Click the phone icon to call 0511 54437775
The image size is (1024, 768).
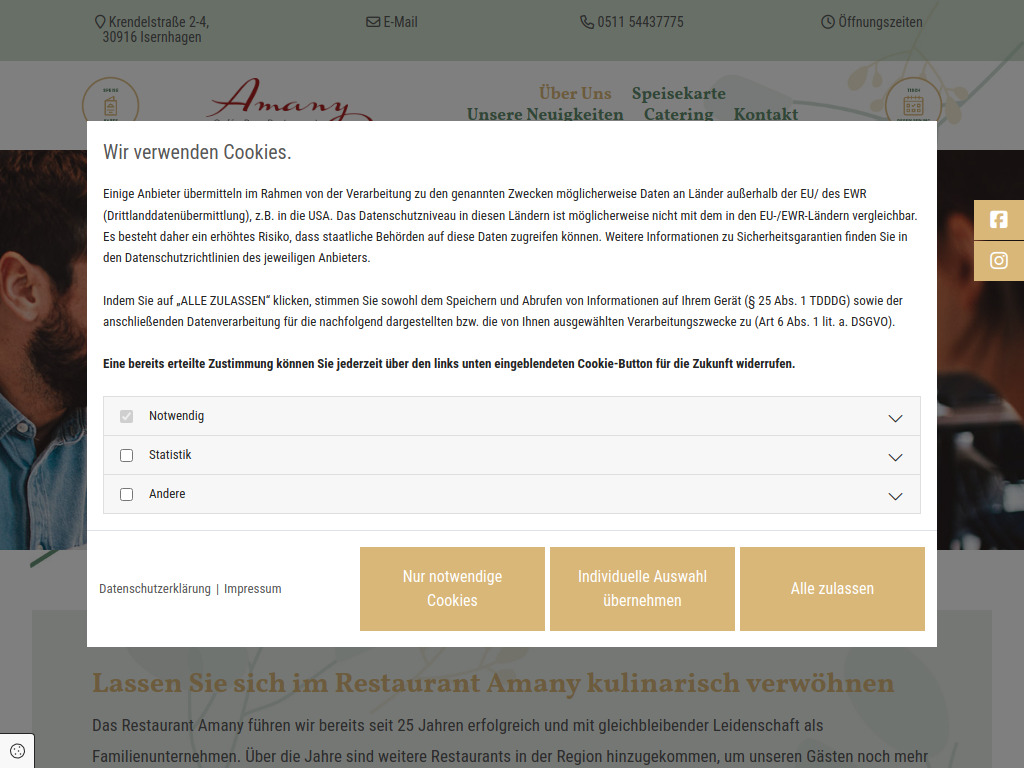coord(586,21)
